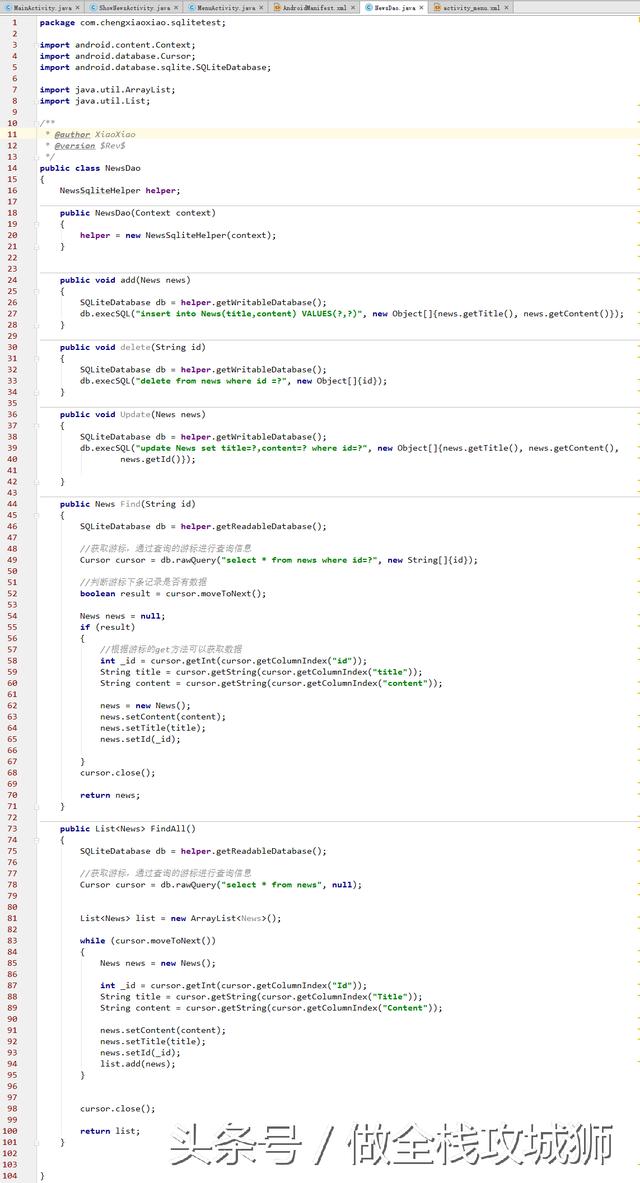Screen dimensions: 640x1183
Task: Open the ShowNewsActivity.java tab
Action: 135,8
